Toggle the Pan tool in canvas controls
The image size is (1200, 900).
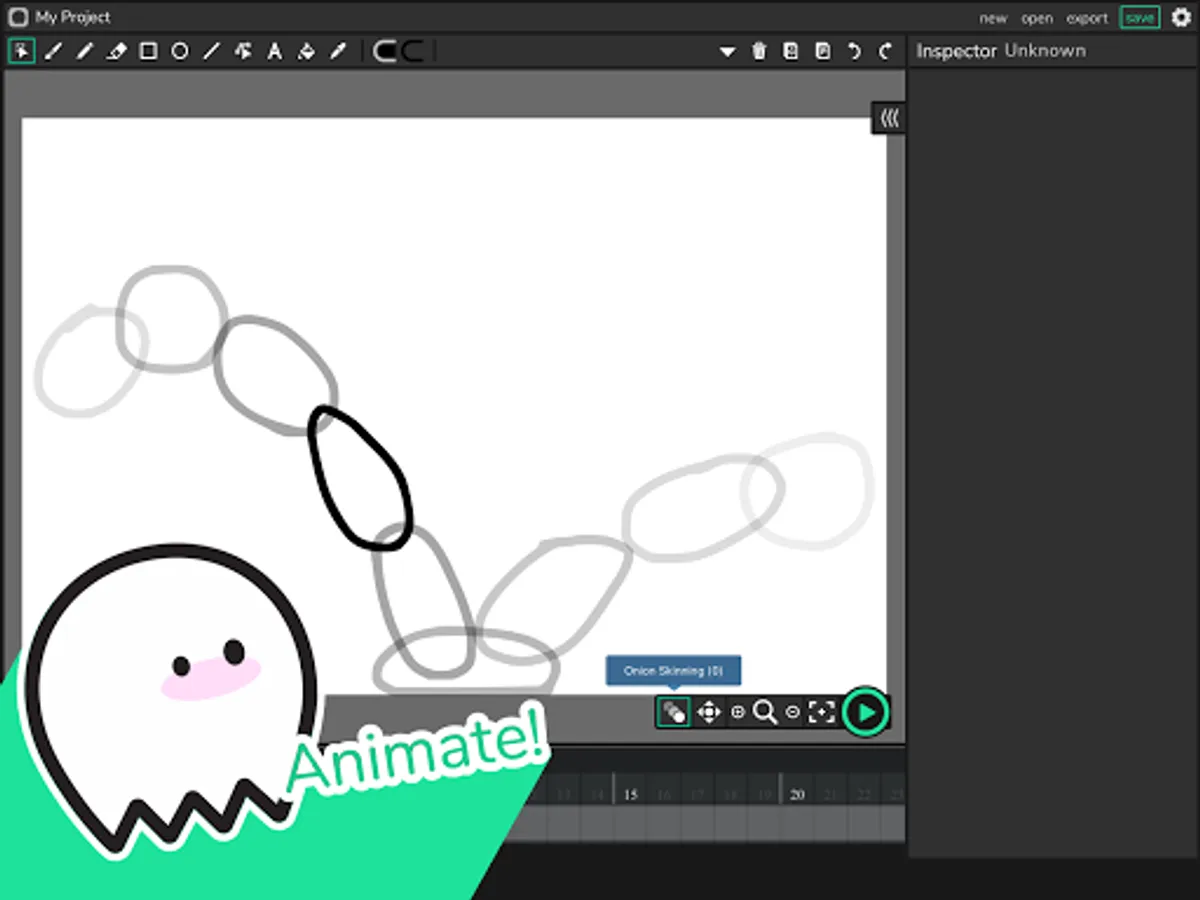(x=708, y=712)
